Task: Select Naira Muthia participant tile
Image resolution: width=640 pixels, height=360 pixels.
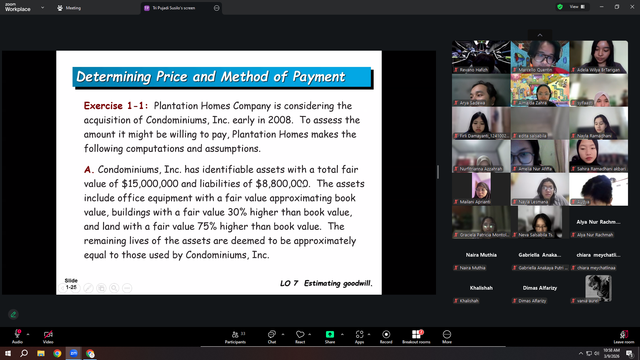Action: 481,255
